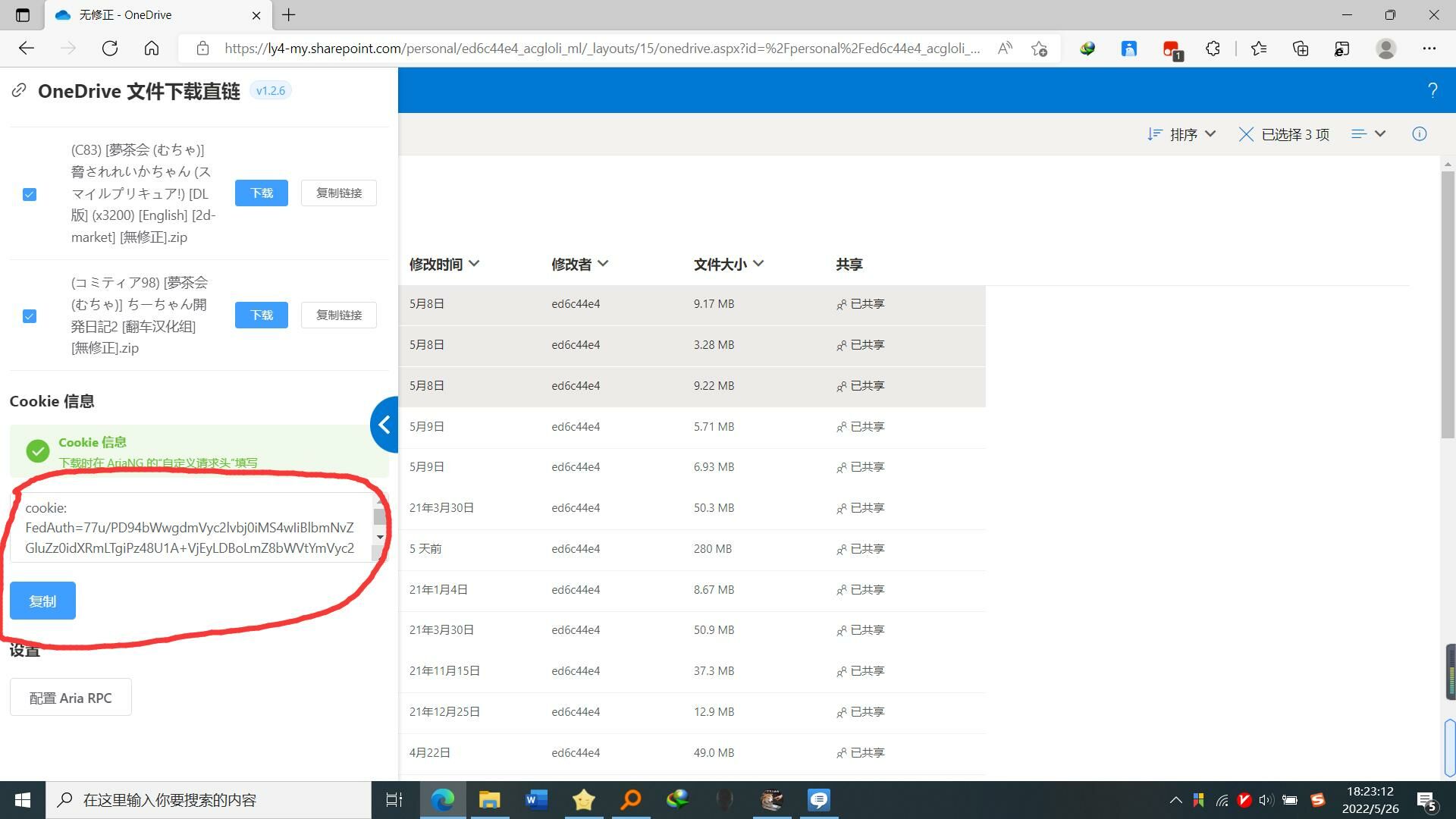This screenshot has height=819, width=1456.
Task: Open the details pane info icon
Action: [x=1419, y=134]
